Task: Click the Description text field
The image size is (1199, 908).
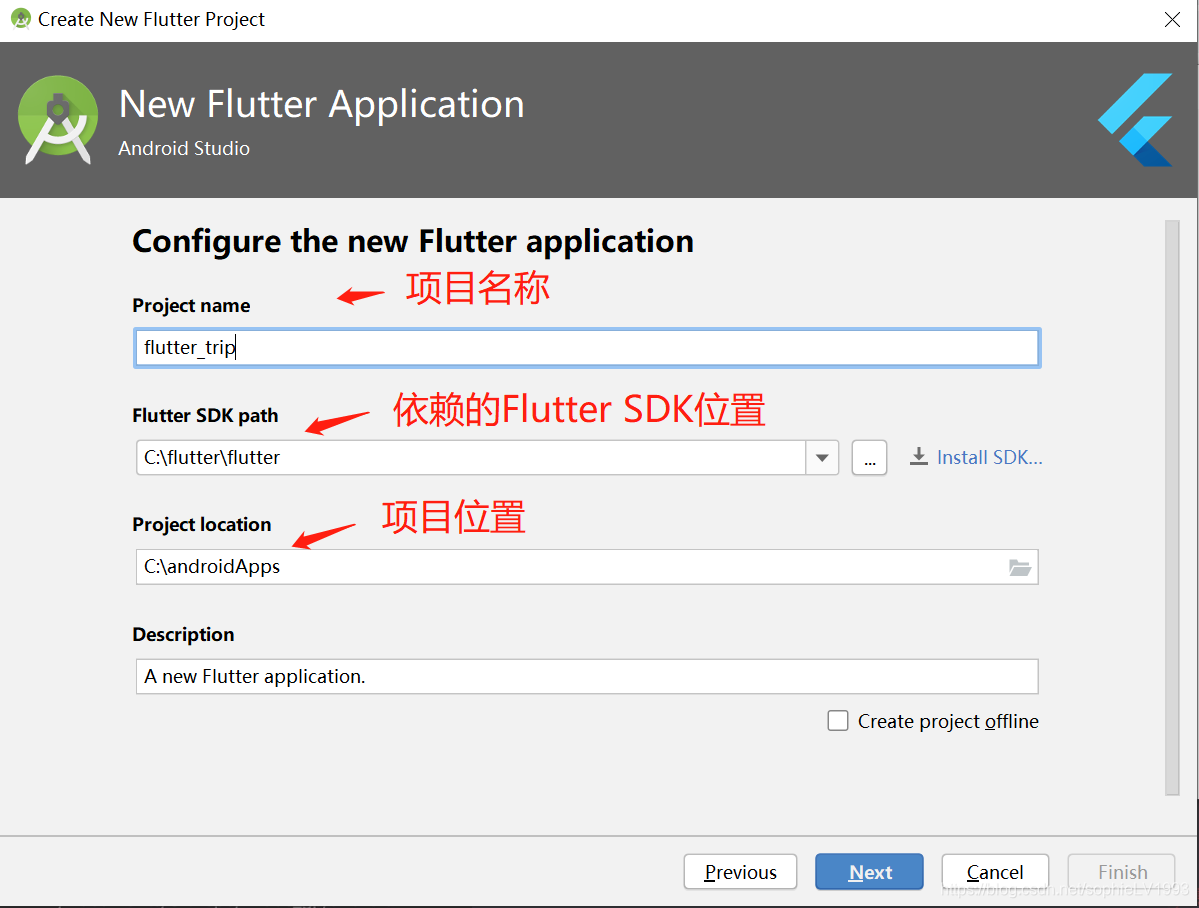Action: click(x=587, y=676)
